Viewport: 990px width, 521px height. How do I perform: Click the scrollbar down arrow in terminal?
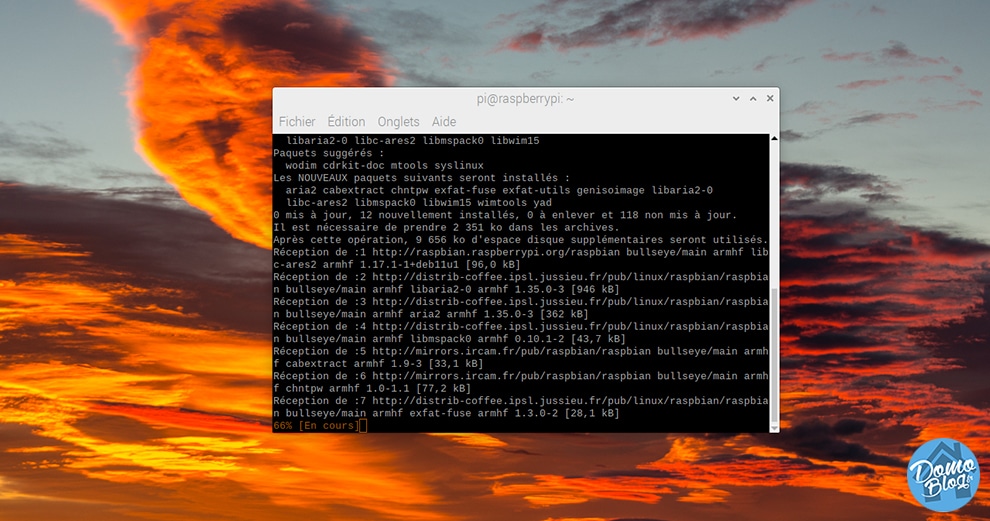(x=774, y=428)
